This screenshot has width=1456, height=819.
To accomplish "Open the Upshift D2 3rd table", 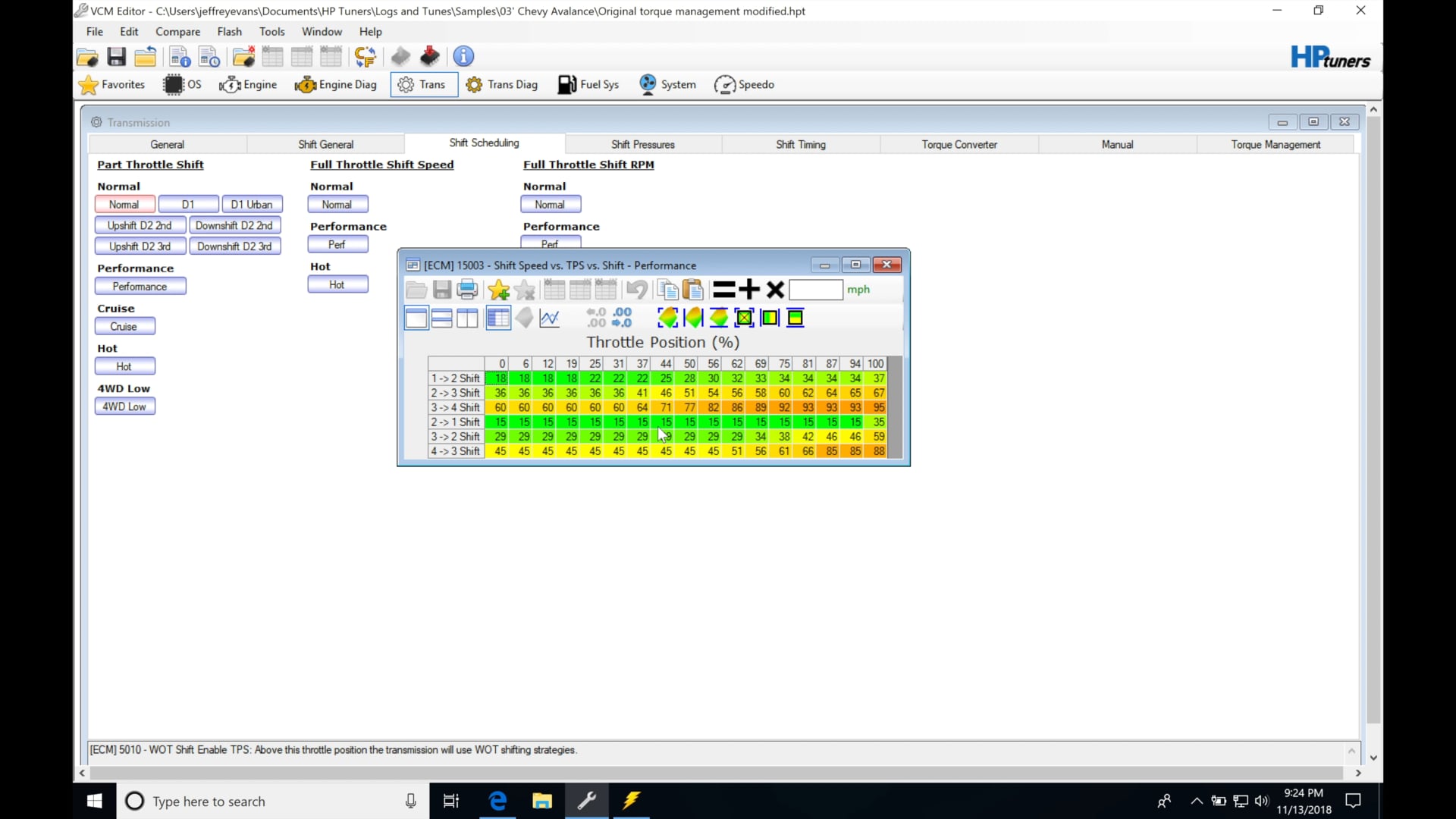I will (x=140, y=245).
